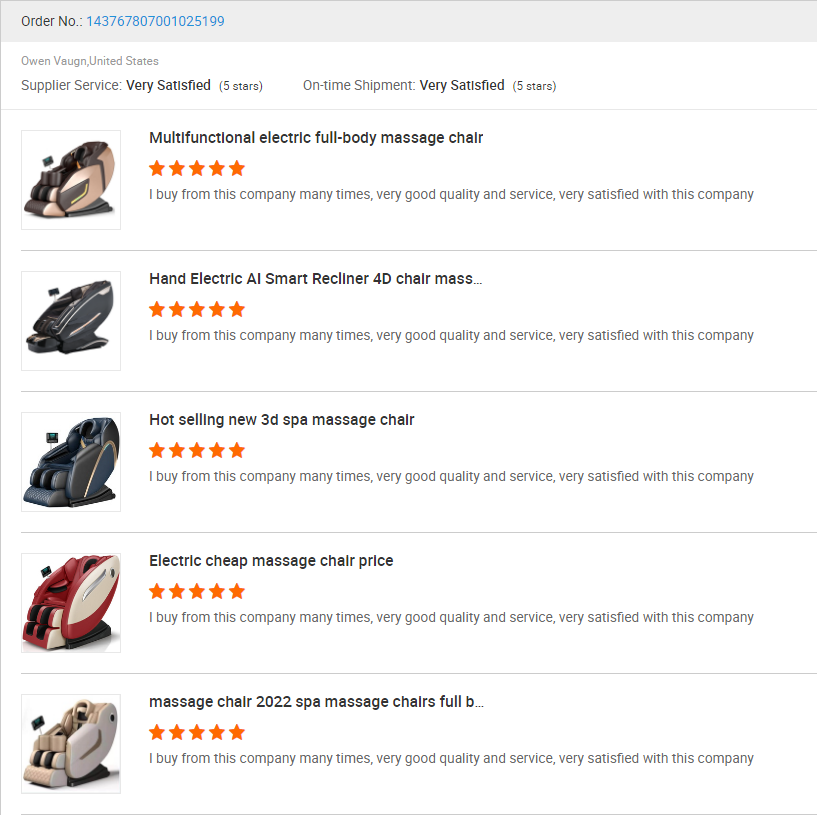
Task: Open the beige 2022 spa massage chair thumbnail
Action: click(x=71, y=744)
